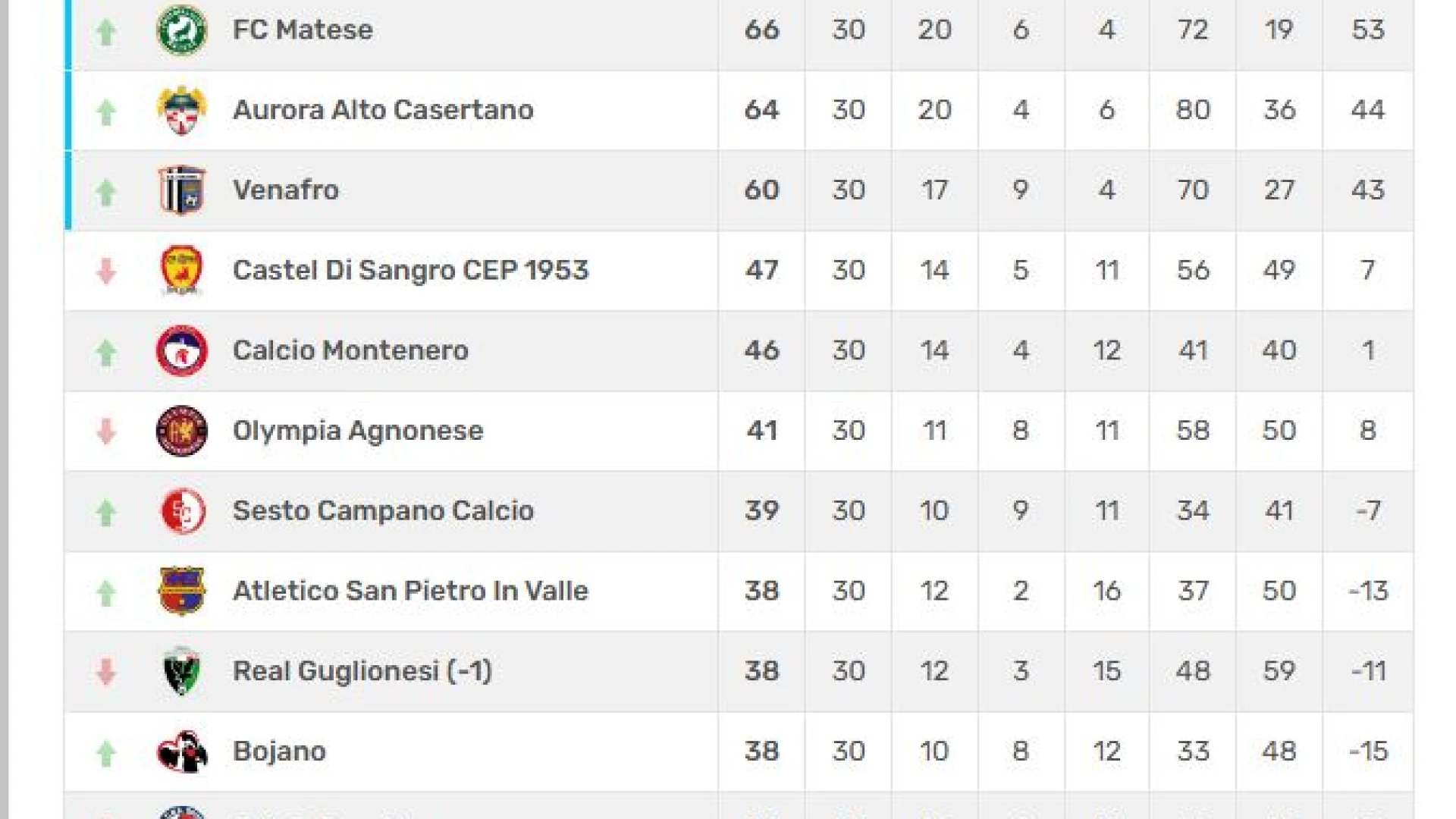This screenshot has width=1456, height=819.
Task: Click the Real Guglionesi green shield
Action: [x=181, y=671]
